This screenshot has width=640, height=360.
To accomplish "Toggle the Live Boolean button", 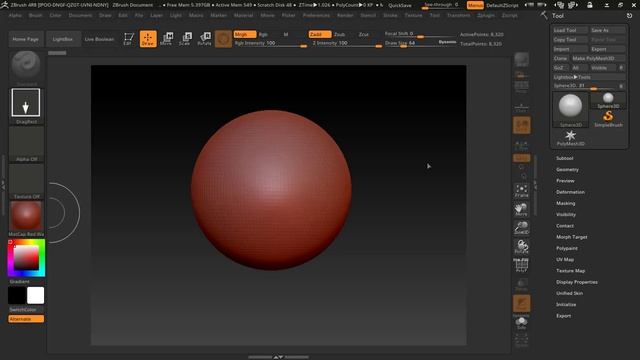I will (99, 39).
